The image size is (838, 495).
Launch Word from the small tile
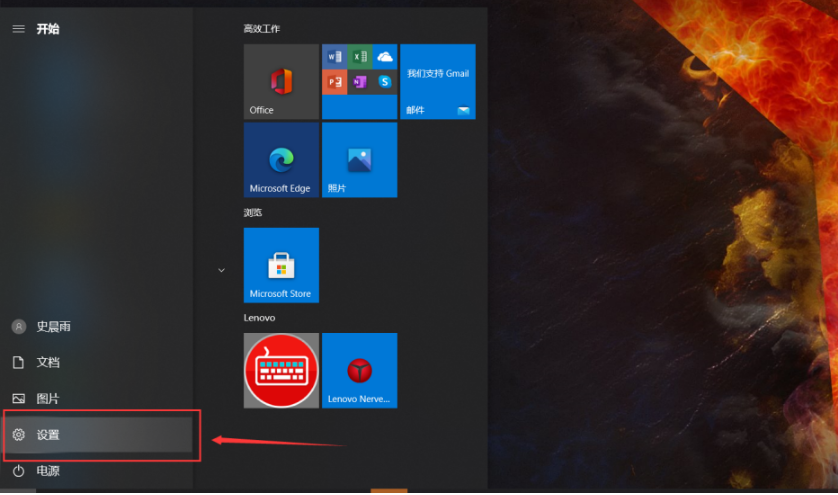click(334, 57)
